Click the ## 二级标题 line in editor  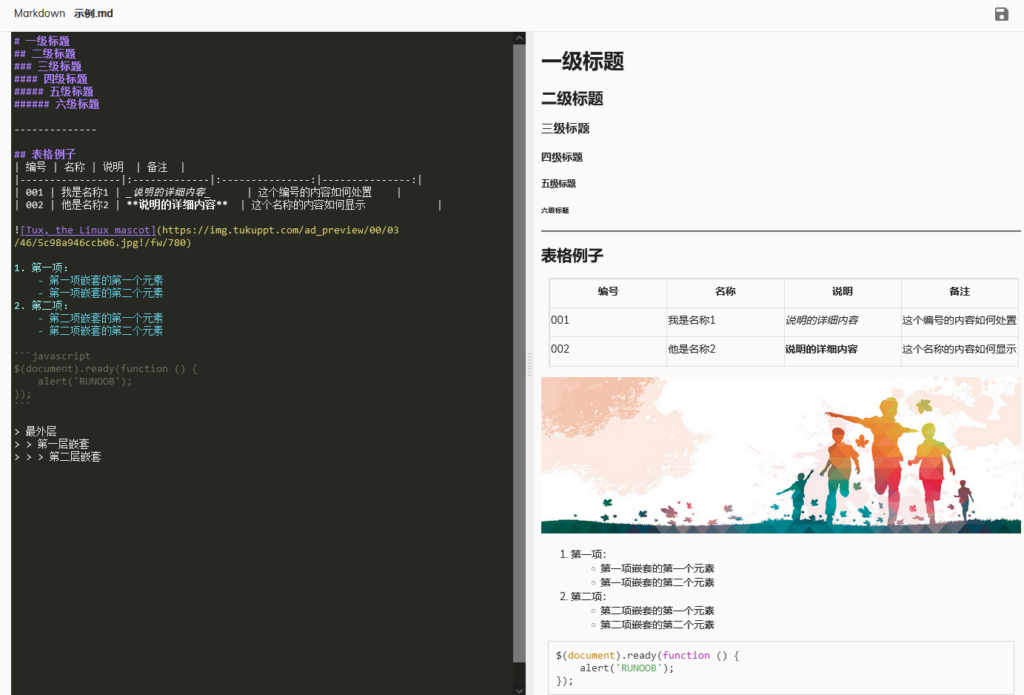point(44,54)
